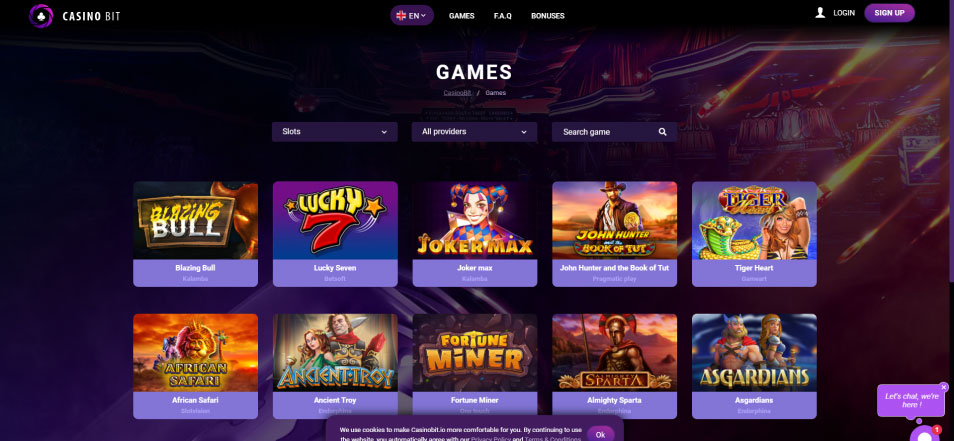Click the Login link
Viewport: 954px width, 441px height.
coord(844,13)
